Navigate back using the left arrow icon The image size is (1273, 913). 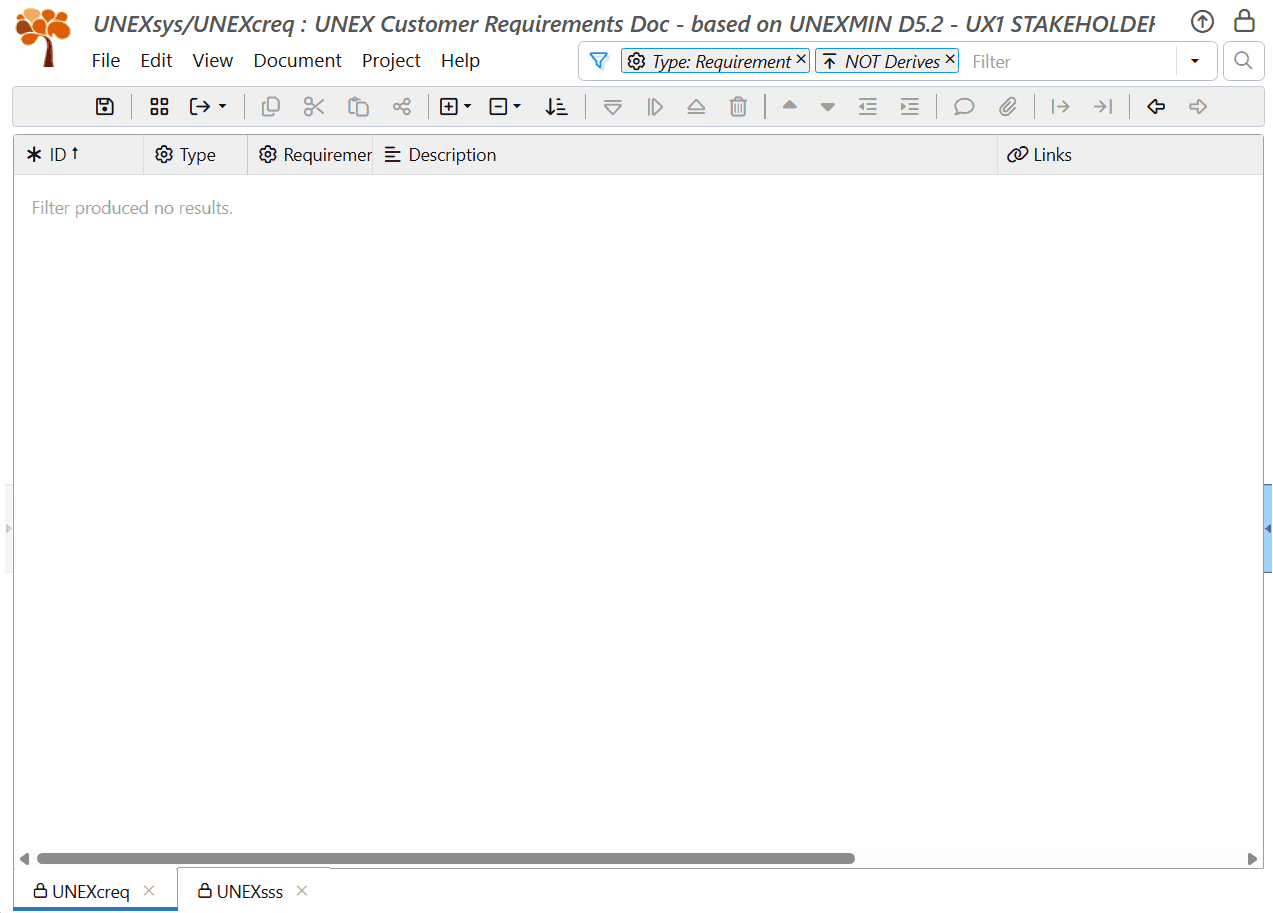[x=1155, y=106]
